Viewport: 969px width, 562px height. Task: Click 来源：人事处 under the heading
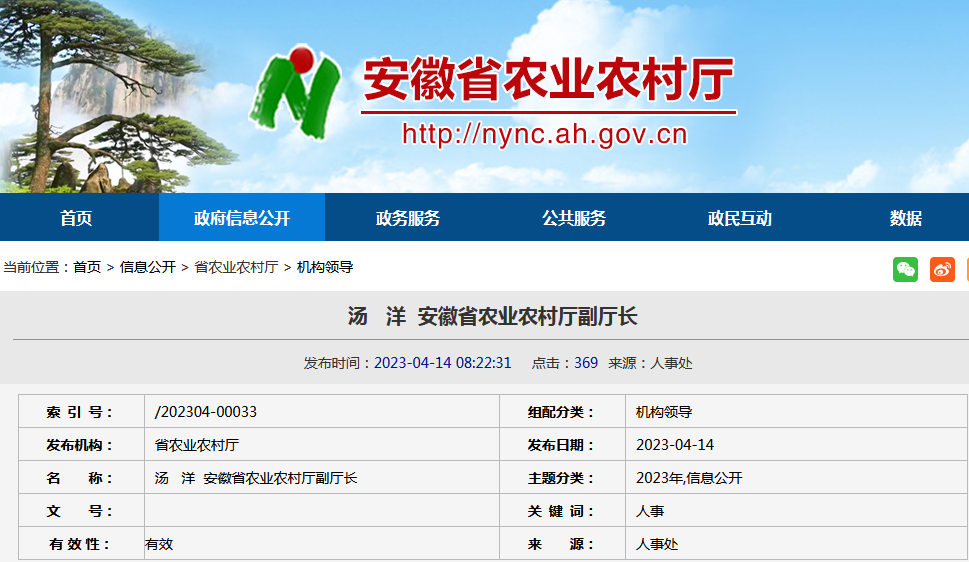tap(650, 363)
